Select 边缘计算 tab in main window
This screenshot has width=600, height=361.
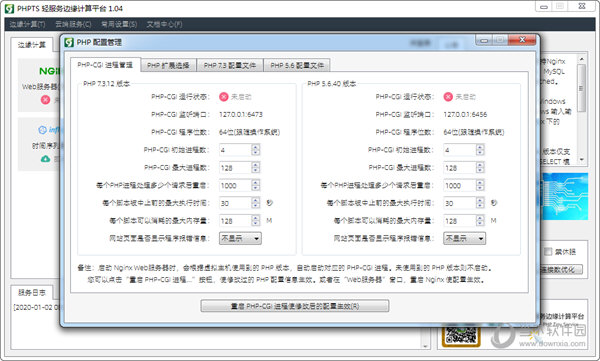32,45
